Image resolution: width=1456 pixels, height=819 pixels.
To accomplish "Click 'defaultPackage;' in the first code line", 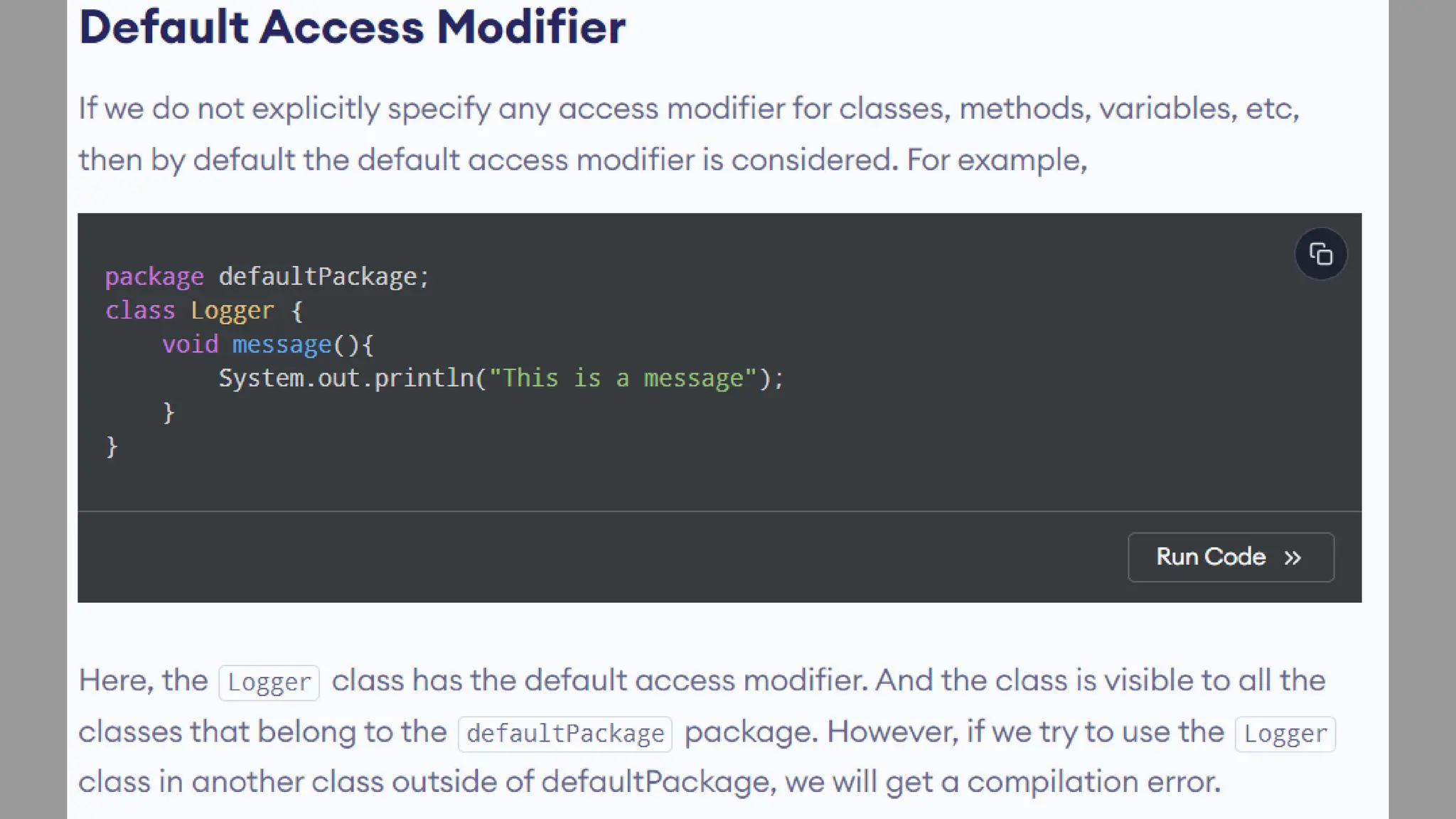I will [324, 276].
